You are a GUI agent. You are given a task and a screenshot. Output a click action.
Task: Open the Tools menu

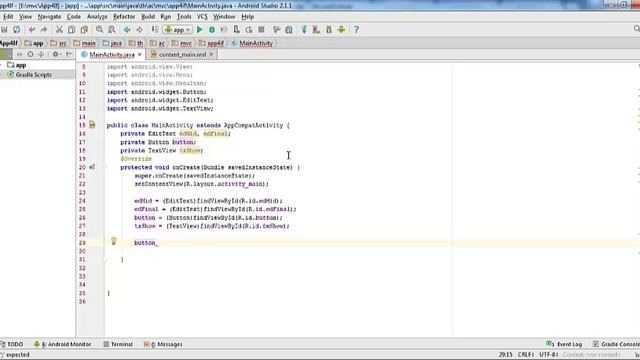coord(184,17)
